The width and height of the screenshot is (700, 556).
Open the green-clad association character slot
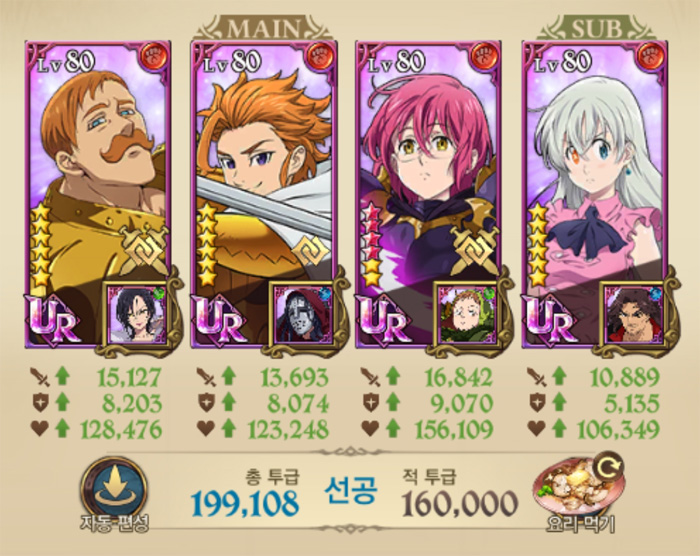tap(467, 314)
